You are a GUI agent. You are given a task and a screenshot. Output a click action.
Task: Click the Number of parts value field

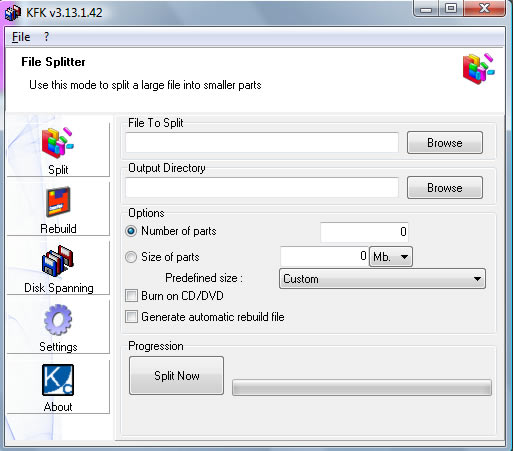pos(364,232)
